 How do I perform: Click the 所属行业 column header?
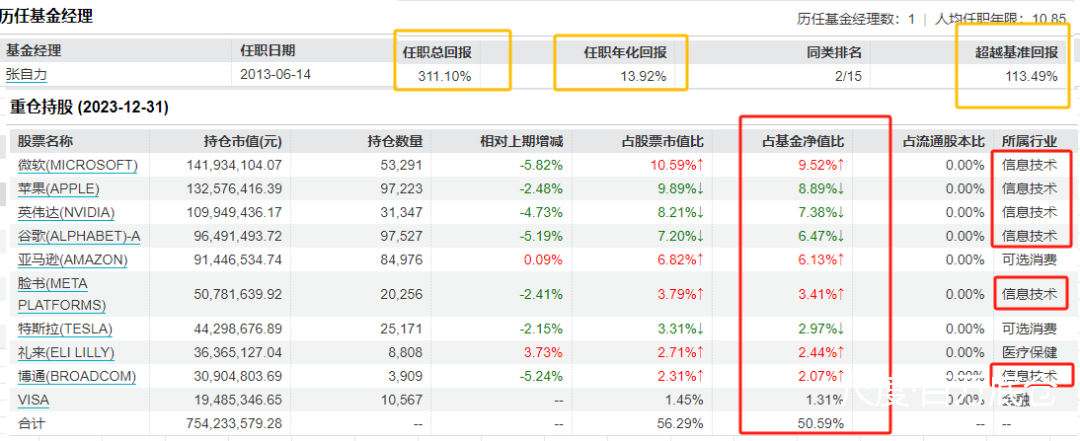pos(1029,141)
